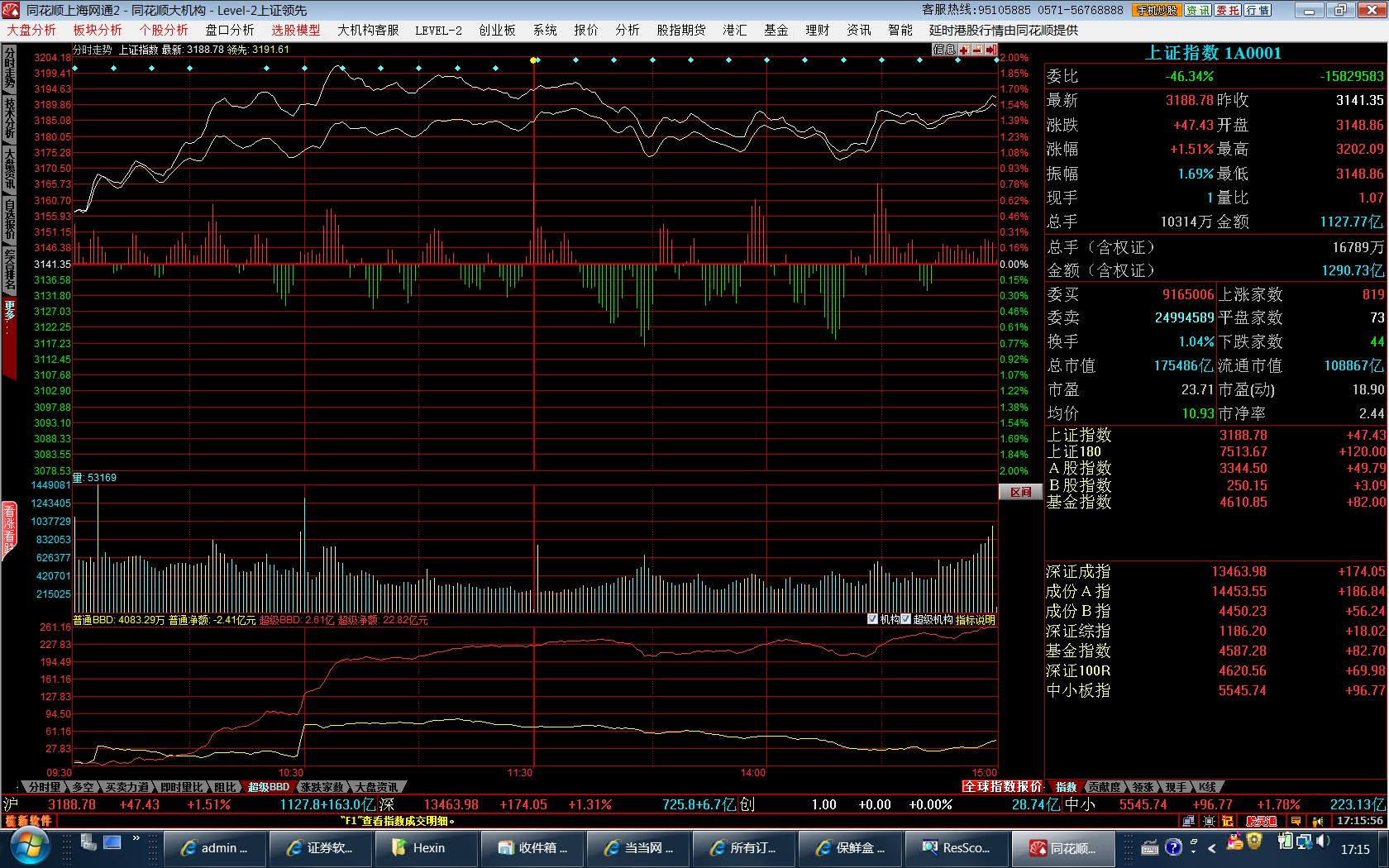This screenshot has width=1389, height=868.
Task: Open the 大盘分析 menu
Action: click(x=31, y=30)
